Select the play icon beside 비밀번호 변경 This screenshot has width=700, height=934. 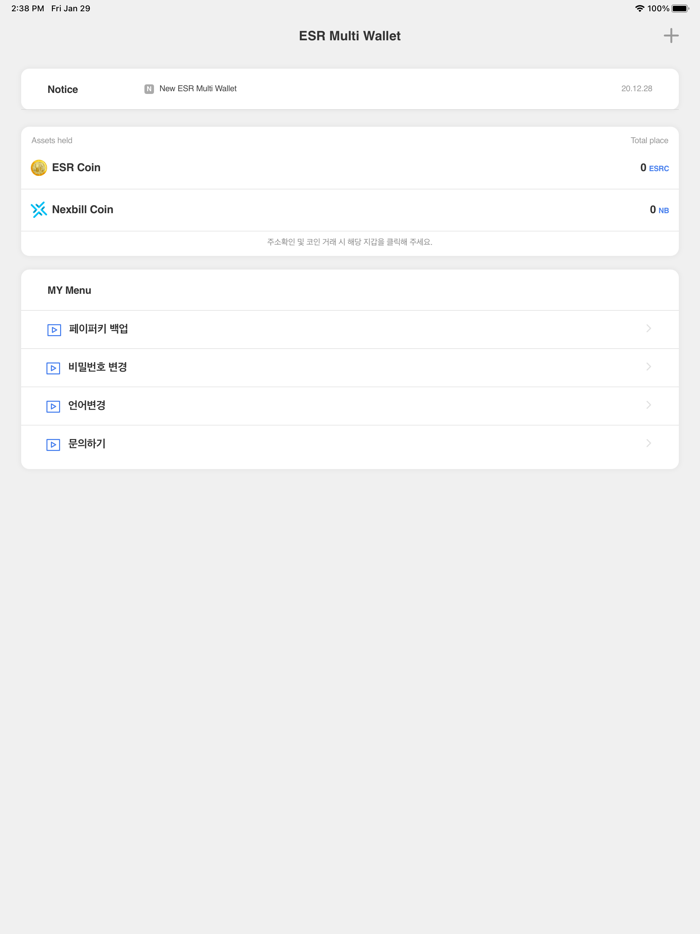[53, 367]
